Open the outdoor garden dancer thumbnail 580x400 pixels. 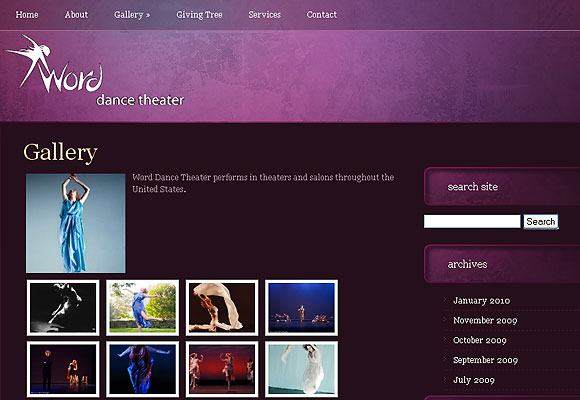coord(142,308)
